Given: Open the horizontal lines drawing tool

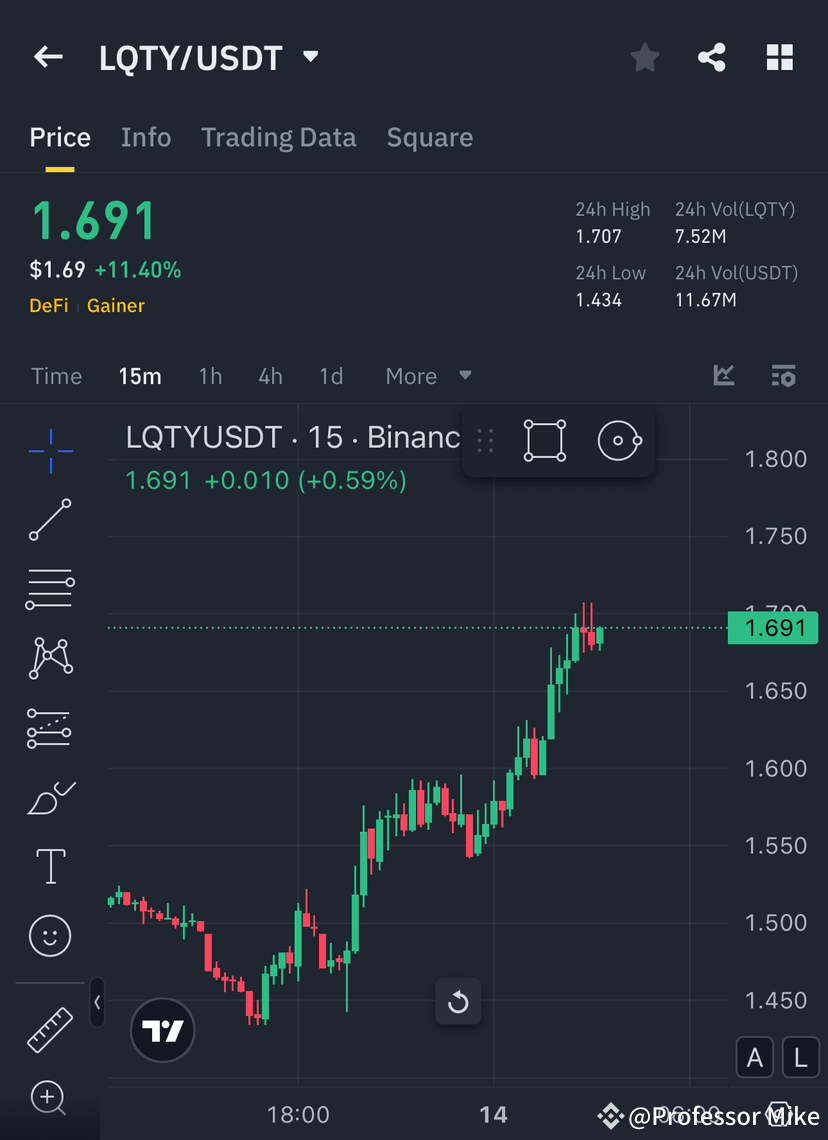Looking at the screenshot, I should 50,589.
